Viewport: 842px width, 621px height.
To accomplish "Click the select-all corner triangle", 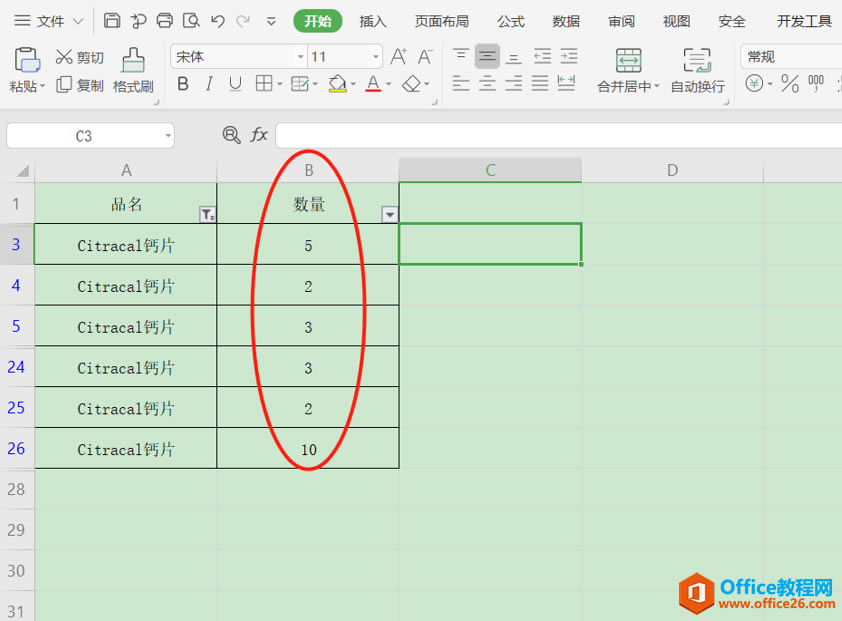I will click(23, 171).
